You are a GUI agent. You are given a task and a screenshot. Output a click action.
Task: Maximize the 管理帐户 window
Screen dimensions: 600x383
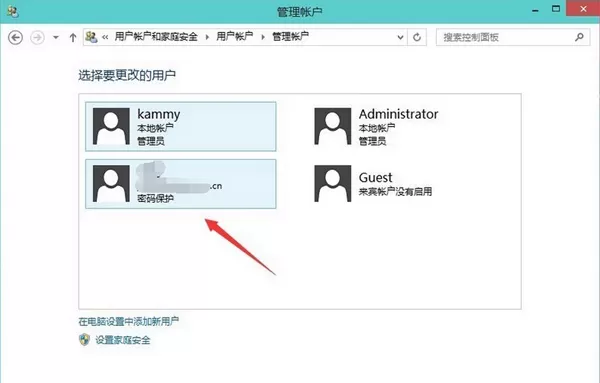tap(556, 9)
